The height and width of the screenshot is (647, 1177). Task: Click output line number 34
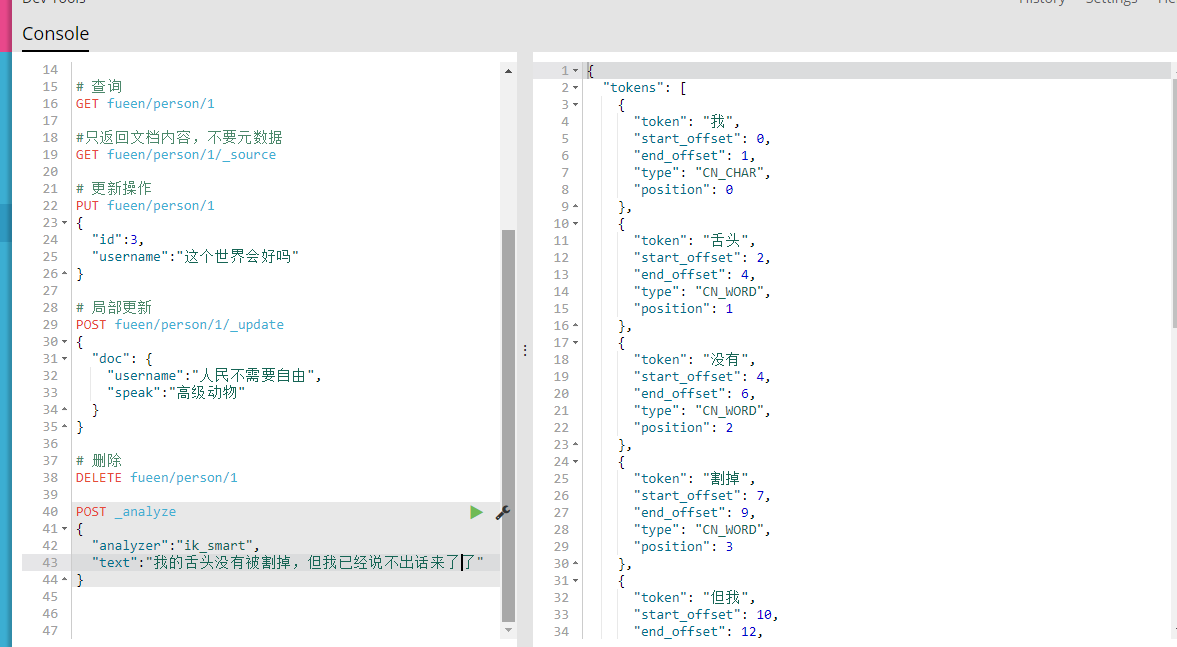[x=561, y=631]
